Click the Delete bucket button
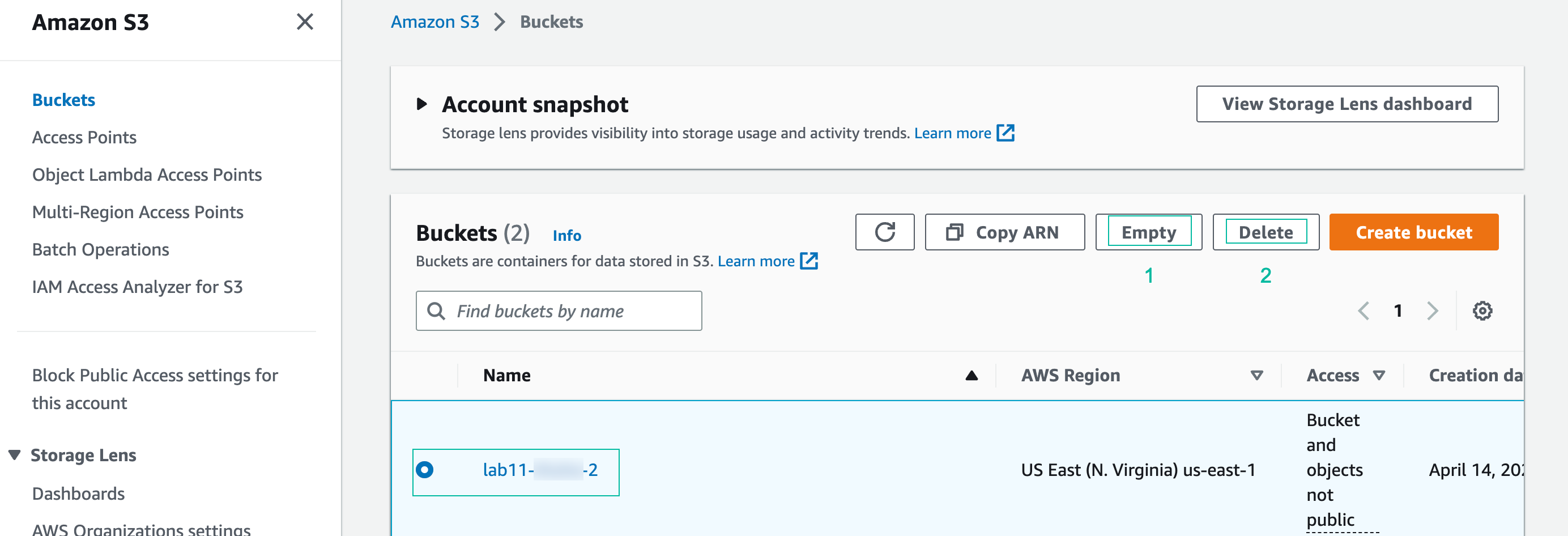 coord(1266,232)
